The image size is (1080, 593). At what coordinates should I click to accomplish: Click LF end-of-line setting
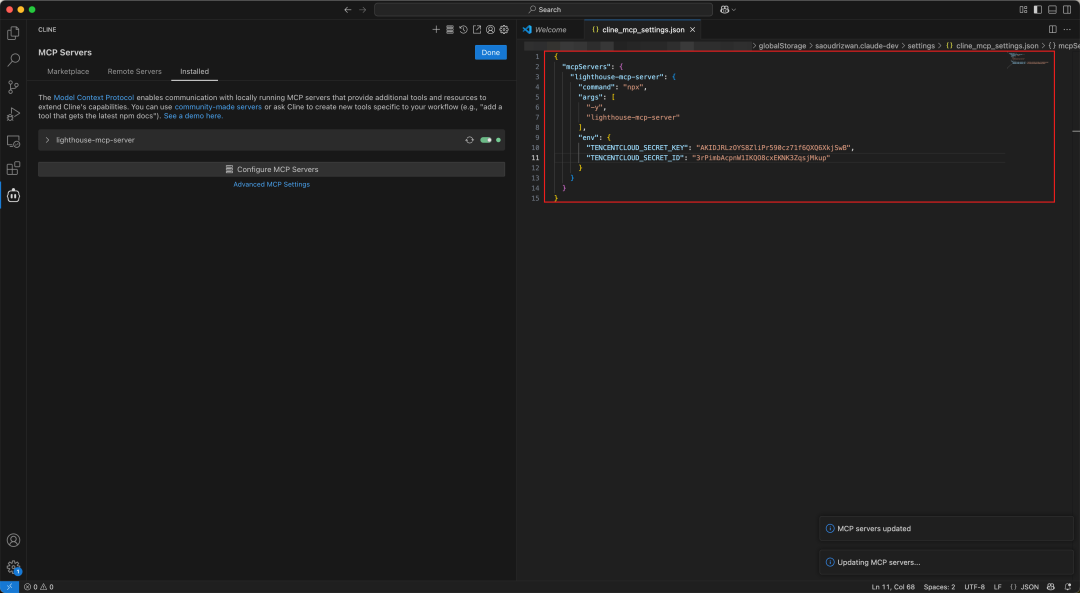(x=997, y=587)
